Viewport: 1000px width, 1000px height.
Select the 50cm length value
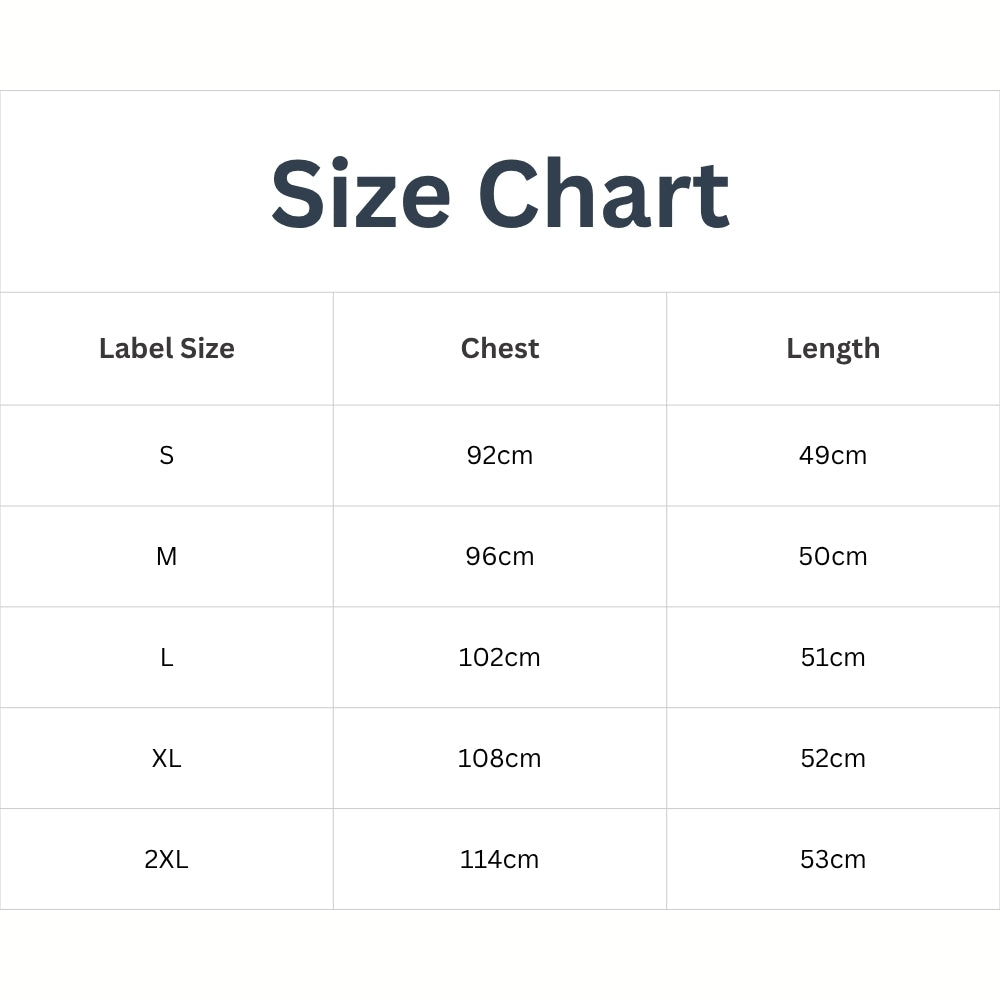(833, 557)
